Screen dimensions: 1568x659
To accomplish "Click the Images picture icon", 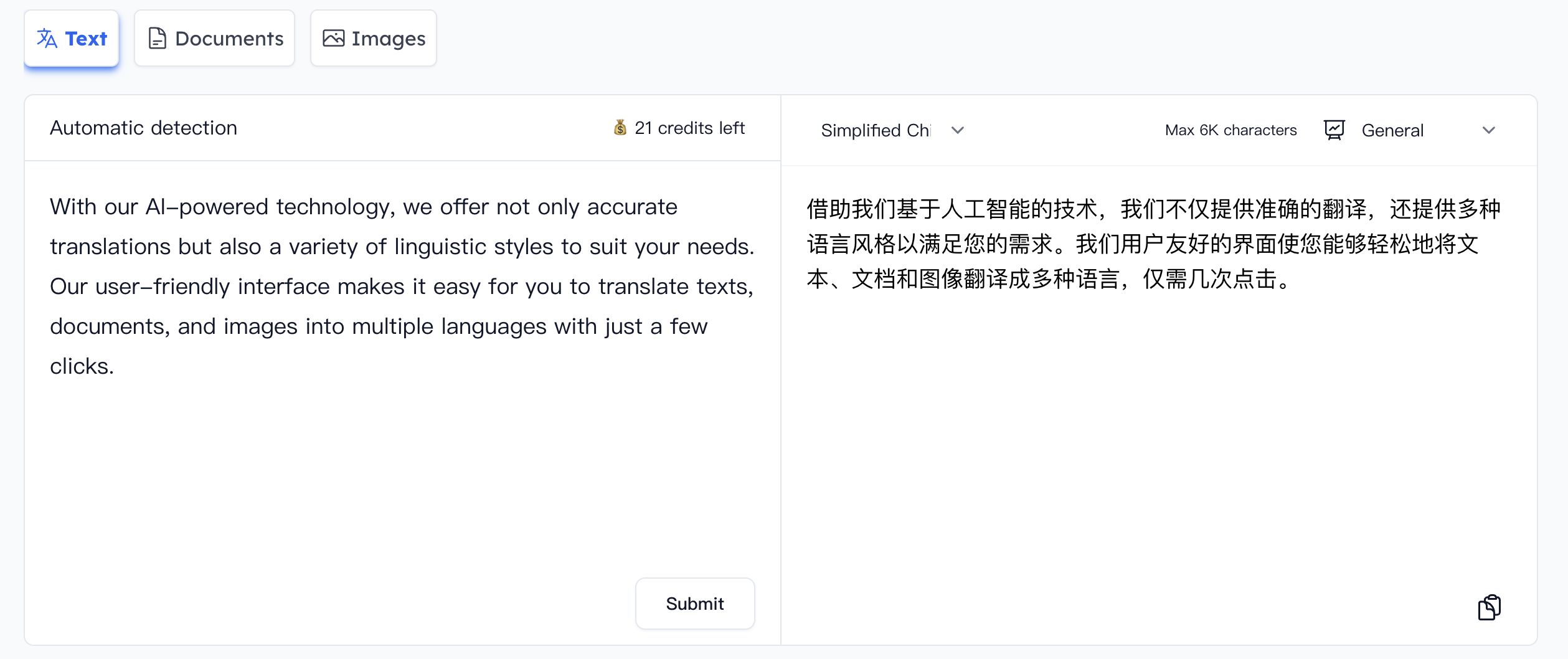I will [x=334, y=38].
